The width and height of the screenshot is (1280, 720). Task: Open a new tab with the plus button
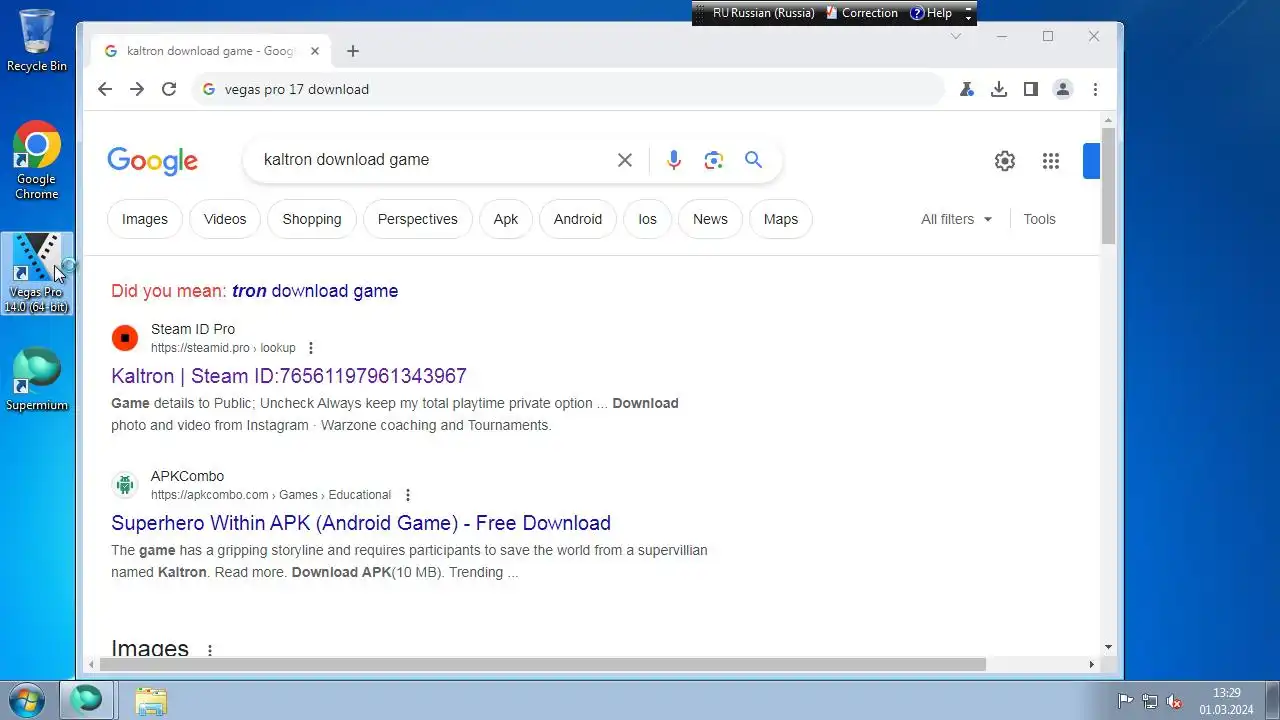(352, 51)
